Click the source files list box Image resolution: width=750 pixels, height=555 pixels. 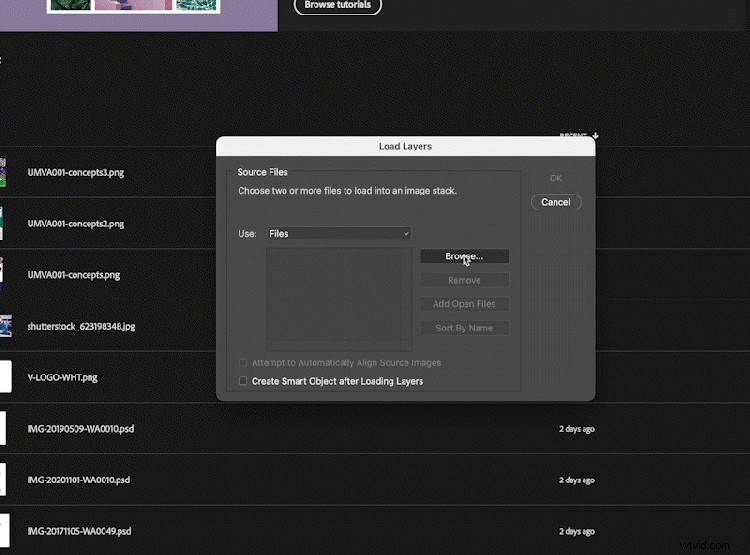point(339,300)
